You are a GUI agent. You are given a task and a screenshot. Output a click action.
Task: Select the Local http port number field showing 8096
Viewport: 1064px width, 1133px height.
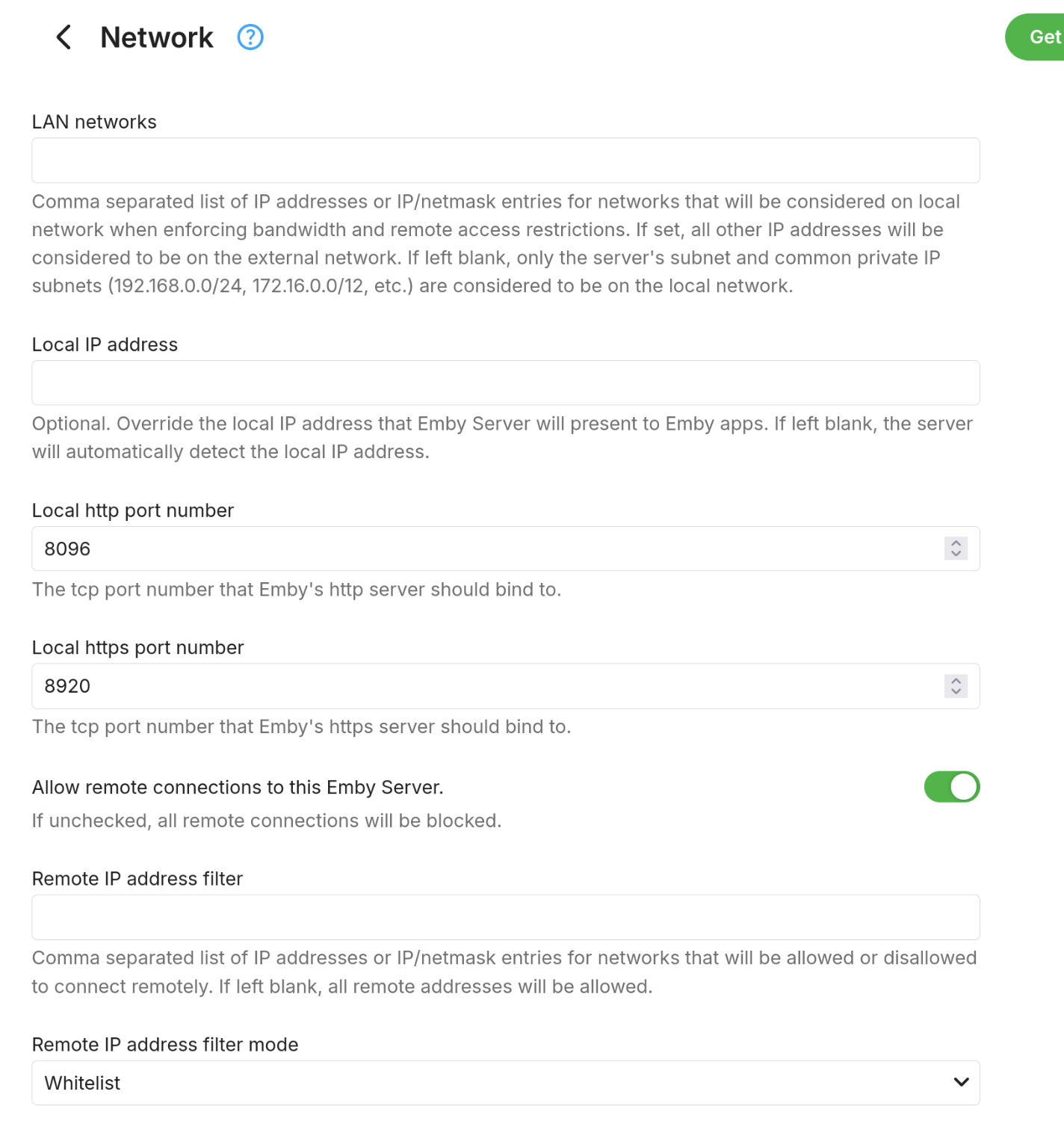coord(506,549)
